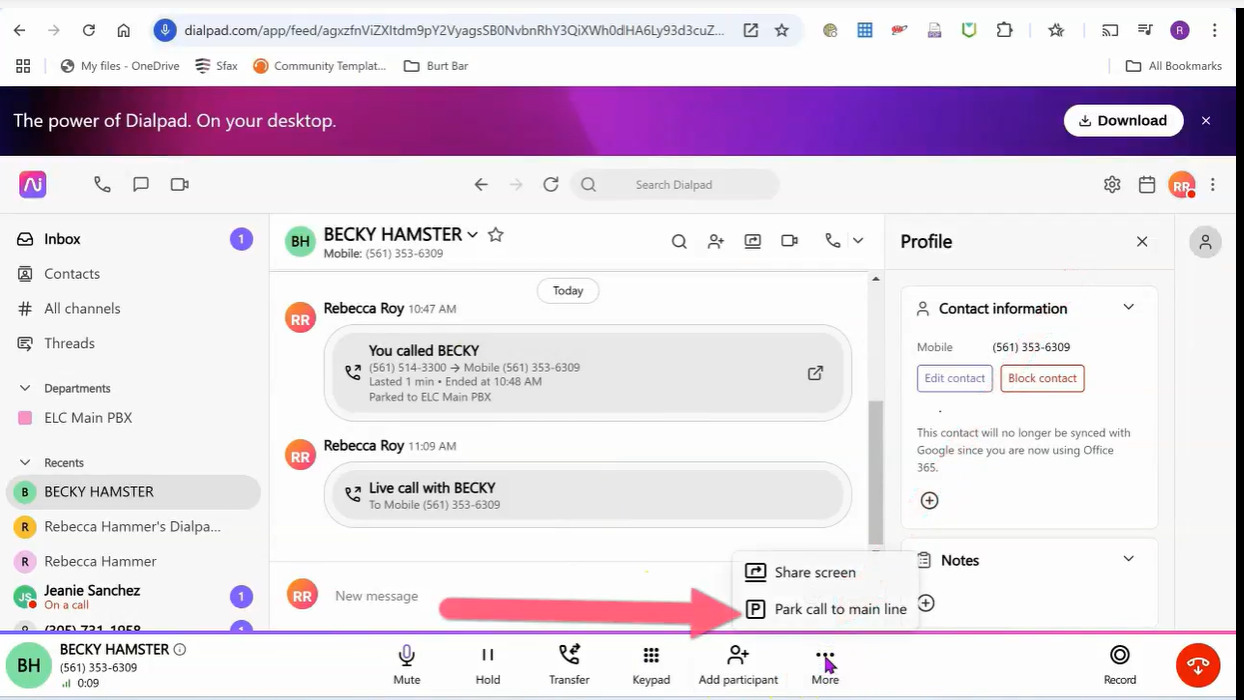Collapse Contact information section

1128,307
